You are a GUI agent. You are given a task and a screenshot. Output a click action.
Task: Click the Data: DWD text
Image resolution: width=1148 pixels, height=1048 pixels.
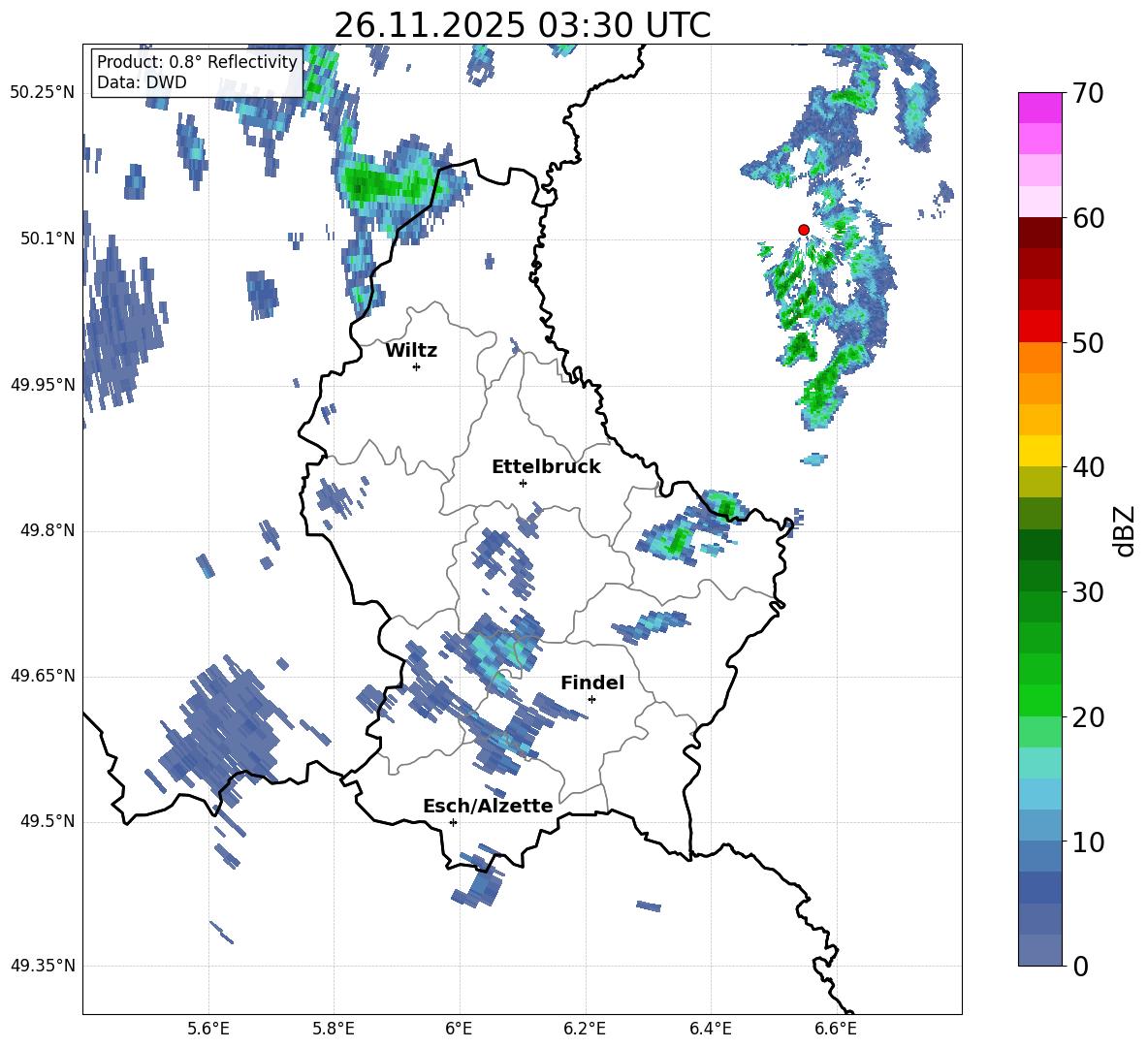[142, 82]
